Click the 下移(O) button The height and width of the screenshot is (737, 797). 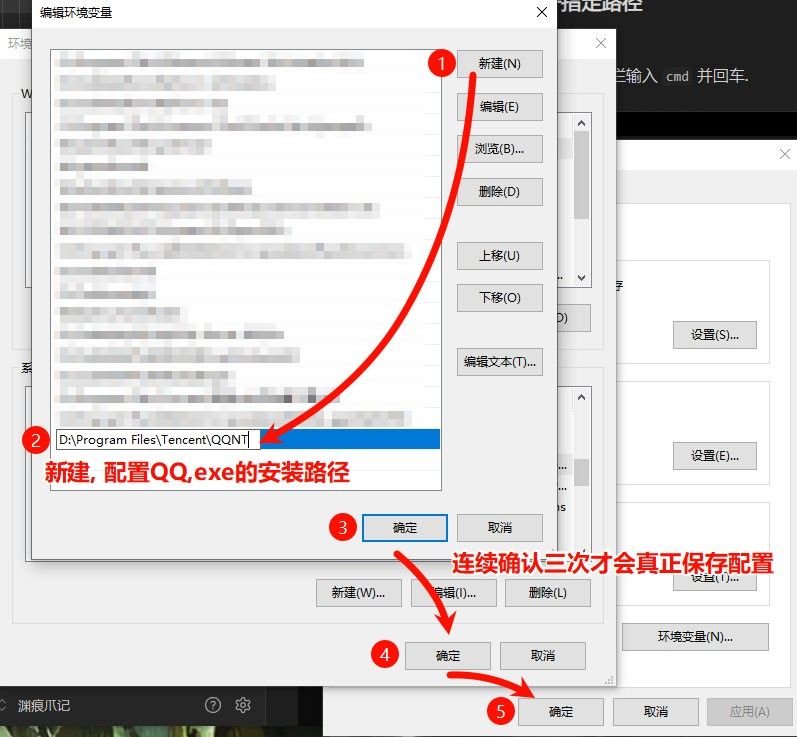point(500,298)
